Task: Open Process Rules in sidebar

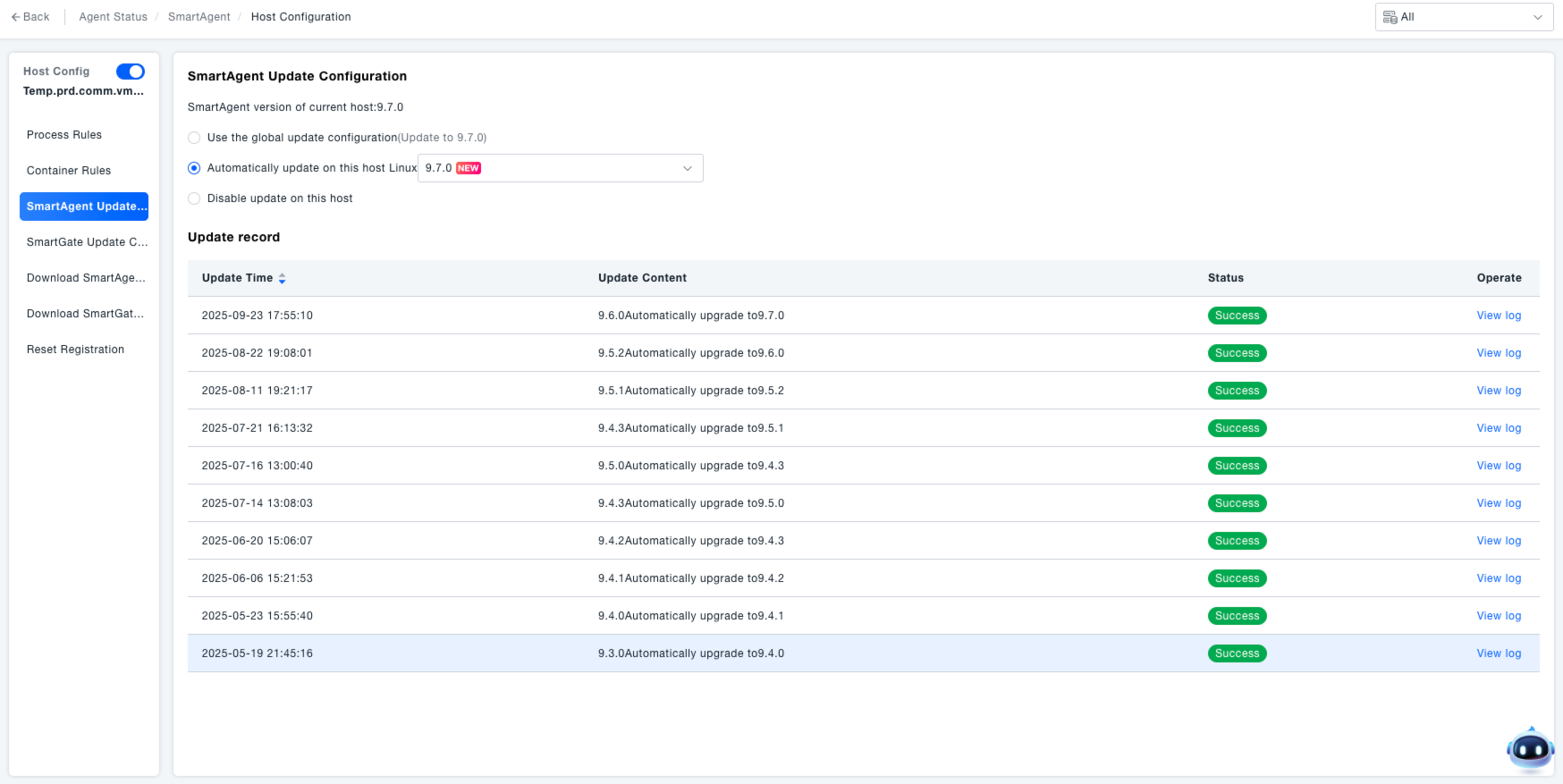Action: click(64, 135)
